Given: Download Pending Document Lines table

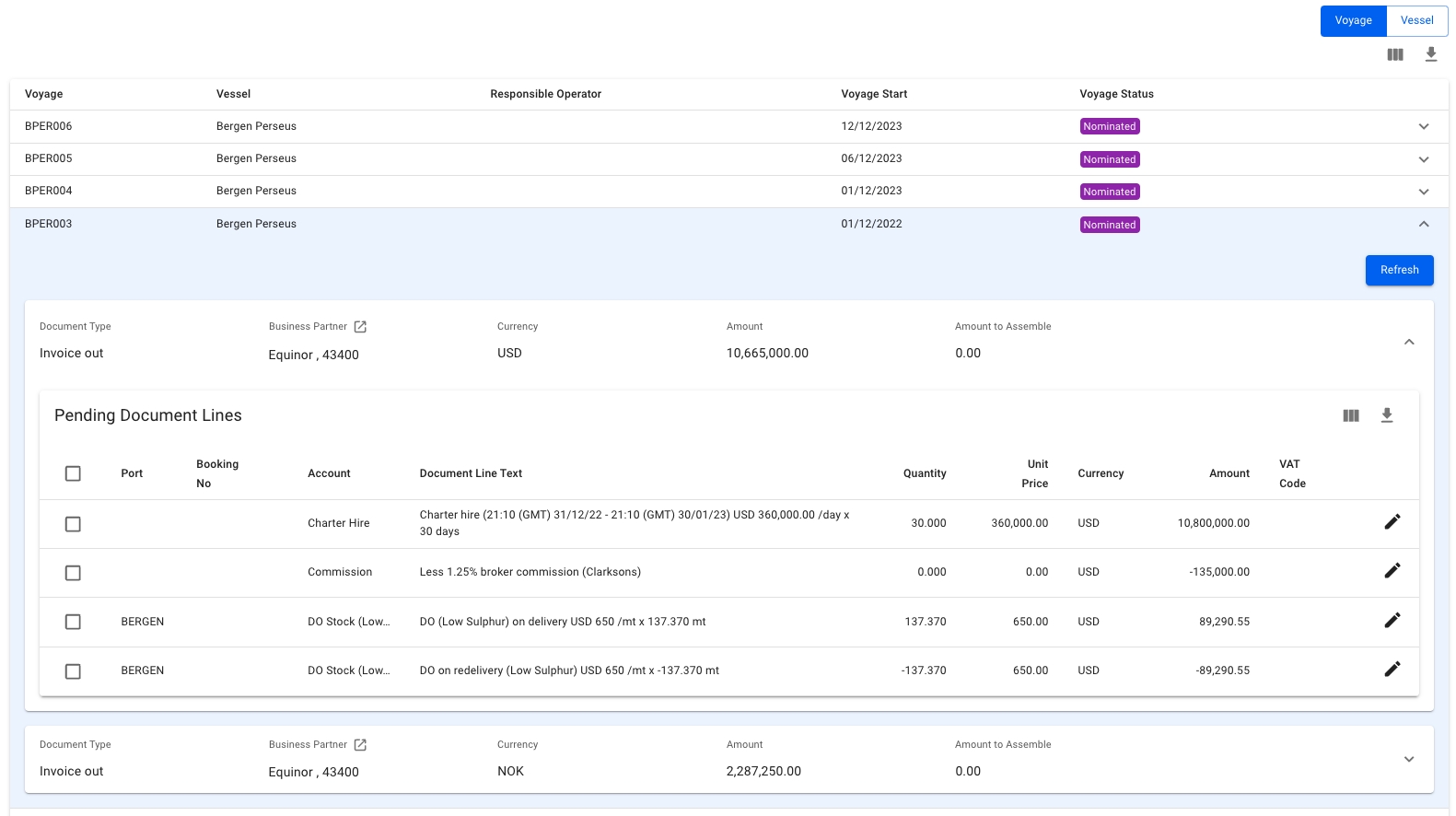Looking at the screenshot, I should click(1386, 415).
